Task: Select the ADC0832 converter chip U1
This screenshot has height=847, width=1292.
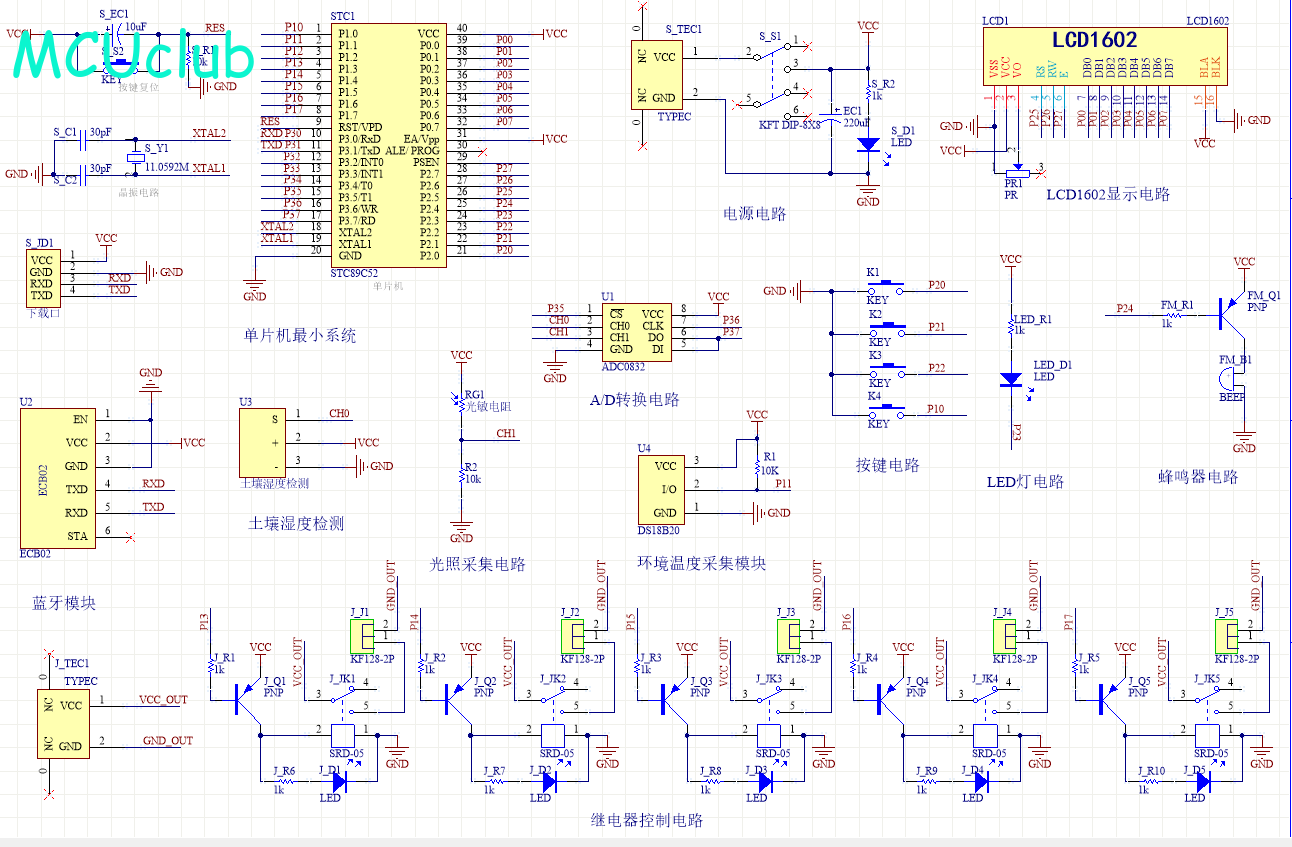Action: tap(638, 331)
